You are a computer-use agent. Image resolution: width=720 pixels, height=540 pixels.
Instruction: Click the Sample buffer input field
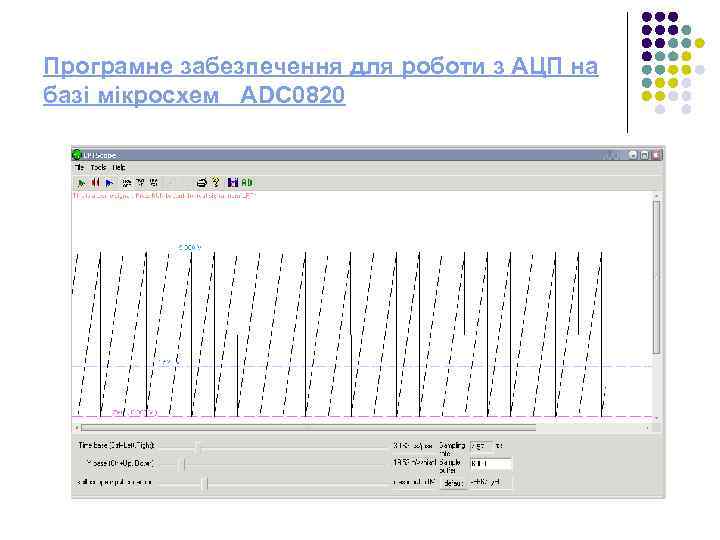click(491, 464)
